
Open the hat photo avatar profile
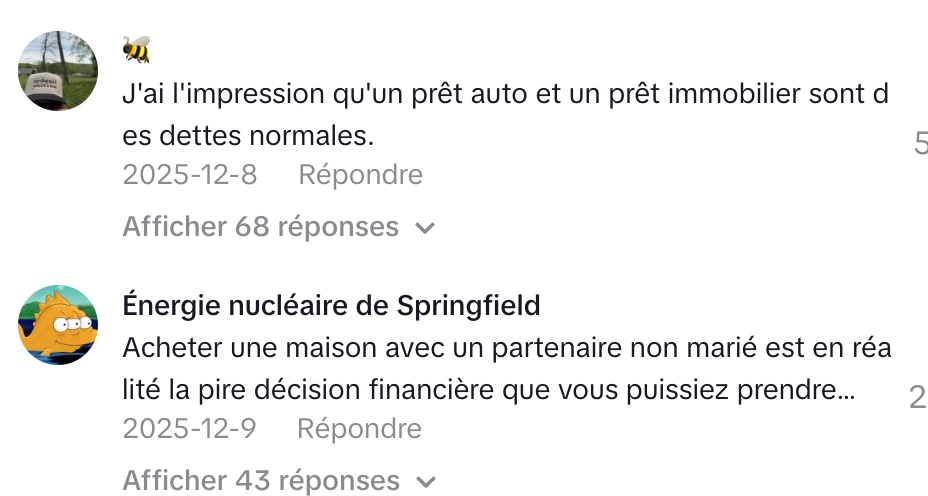pos(58,71)
